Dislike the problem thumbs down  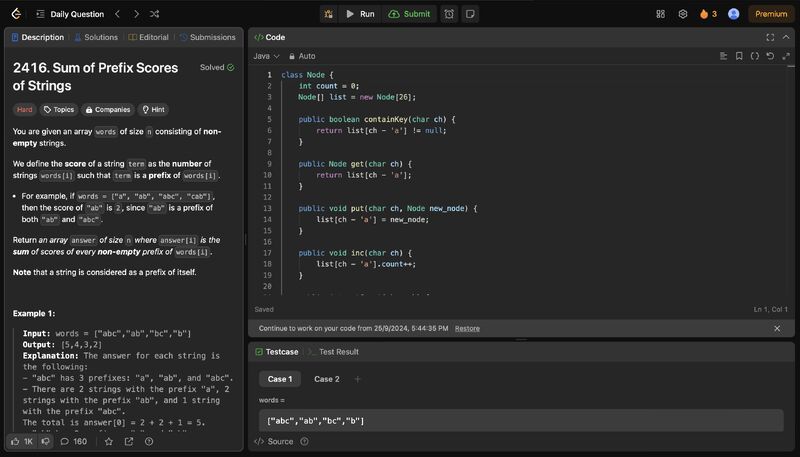coord(45,442)
